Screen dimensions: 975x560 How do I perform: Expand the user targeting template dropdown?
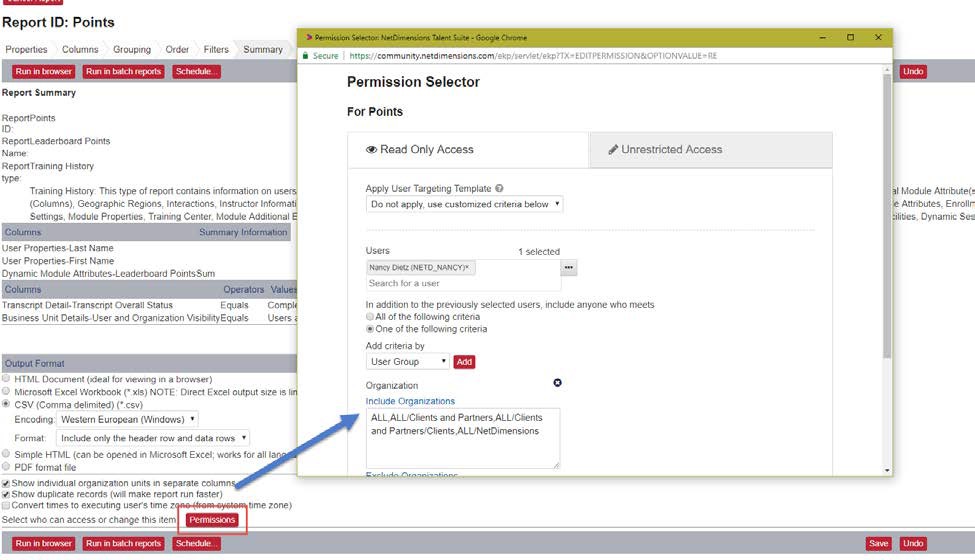[464, 204]
